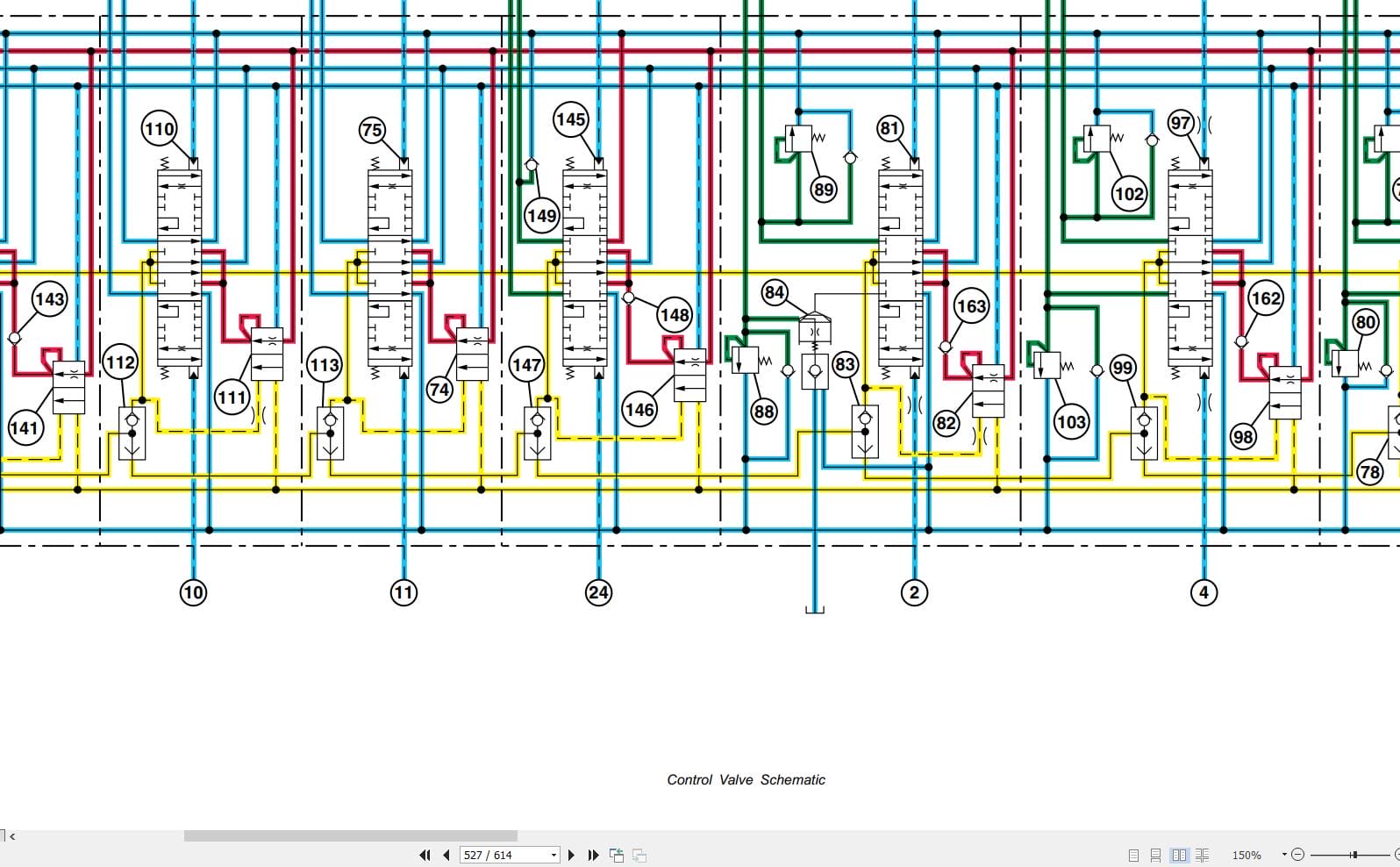Click callout number 143

(x=49, y=299)
